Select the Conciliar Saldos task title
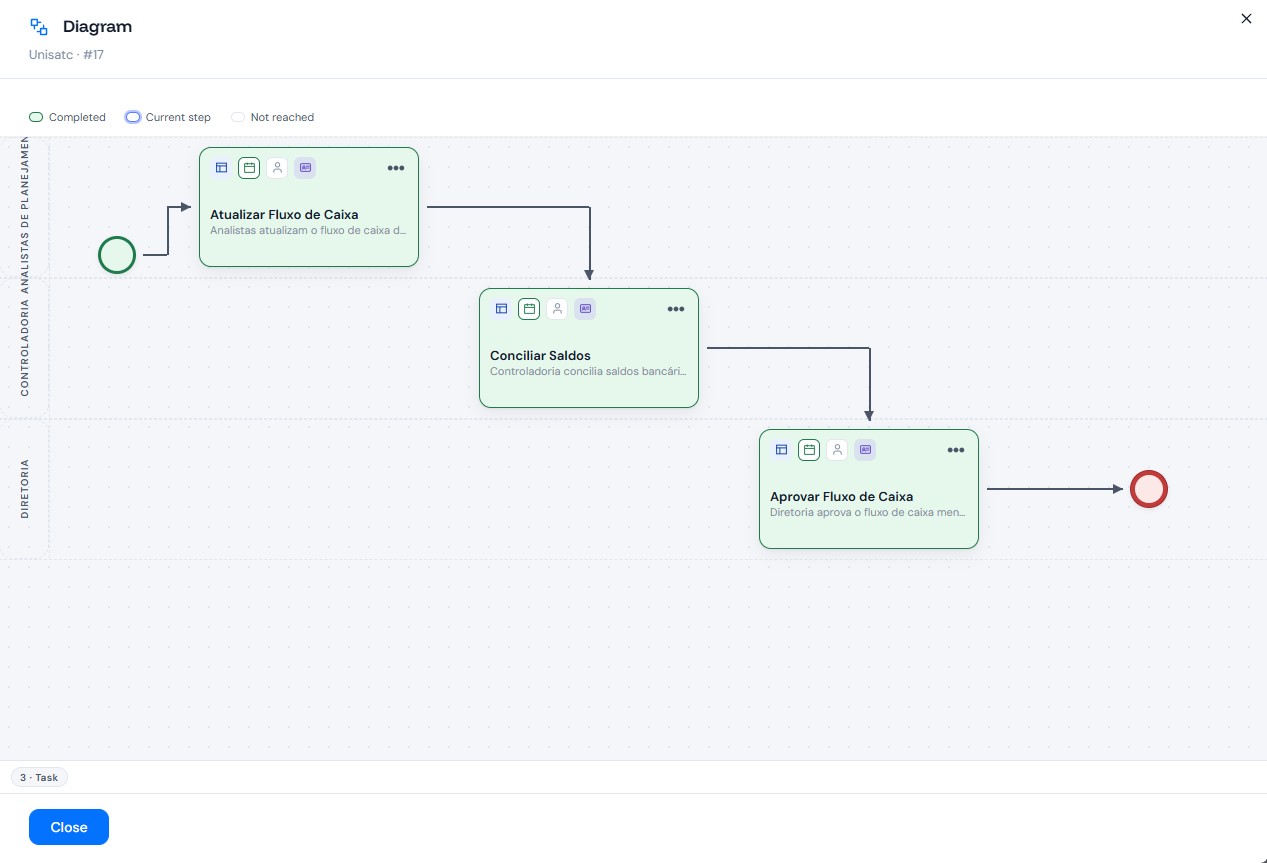The height and width of the screenshot is (863, 1267). 540,355
